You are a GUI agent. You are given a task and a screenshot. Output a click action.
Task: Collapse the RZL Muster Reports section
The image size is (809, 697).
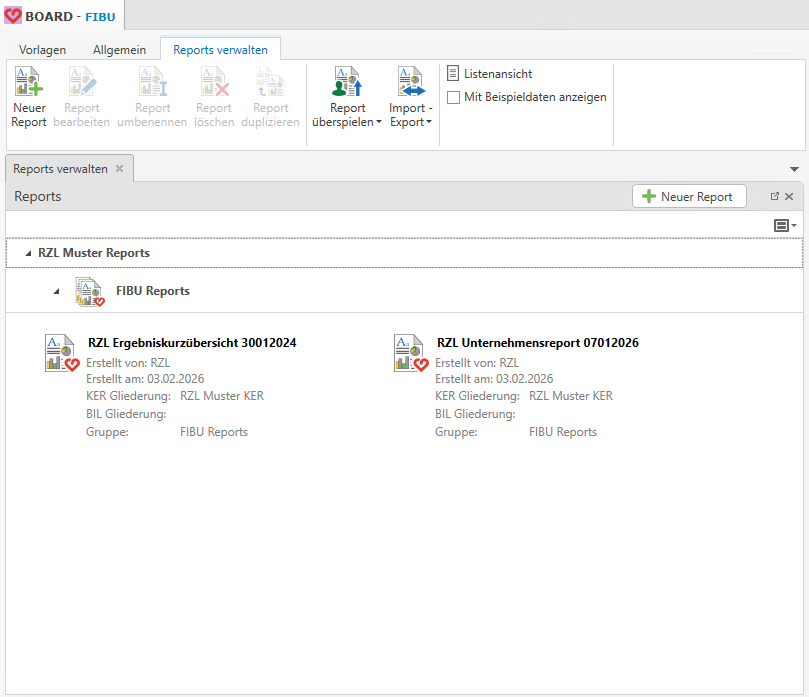28,254
